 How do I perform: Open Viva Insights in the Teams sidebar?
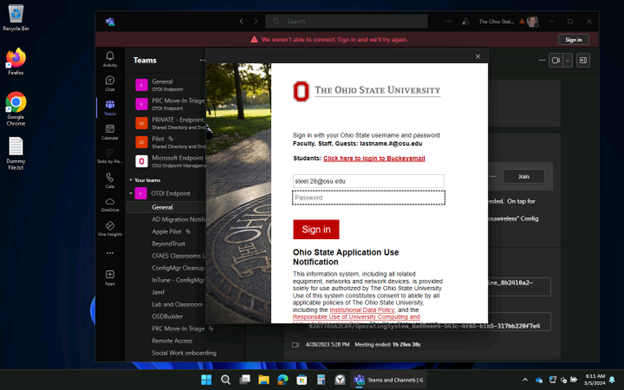click(110, 229)
